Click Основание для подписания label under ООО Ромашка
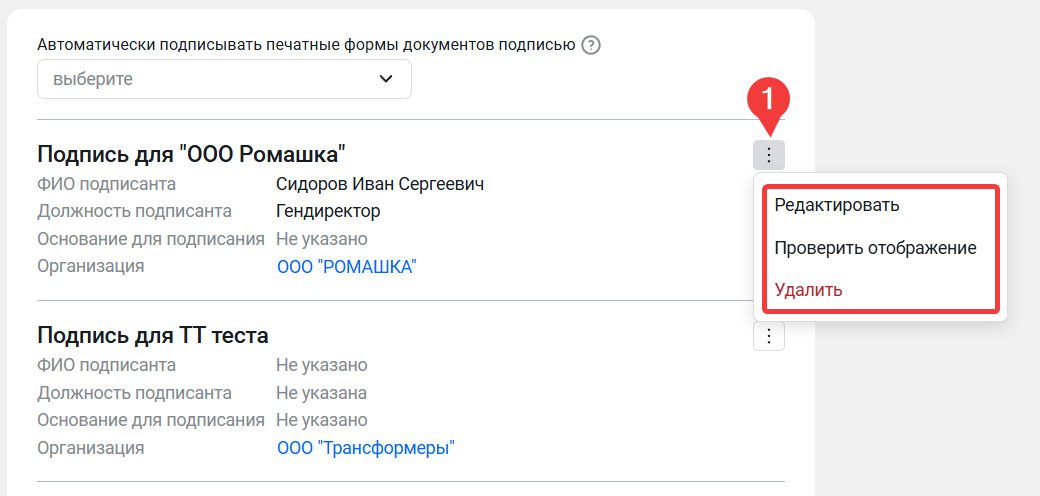The height and width of the screenshot is (496, 1040). (x=151, y=239)
